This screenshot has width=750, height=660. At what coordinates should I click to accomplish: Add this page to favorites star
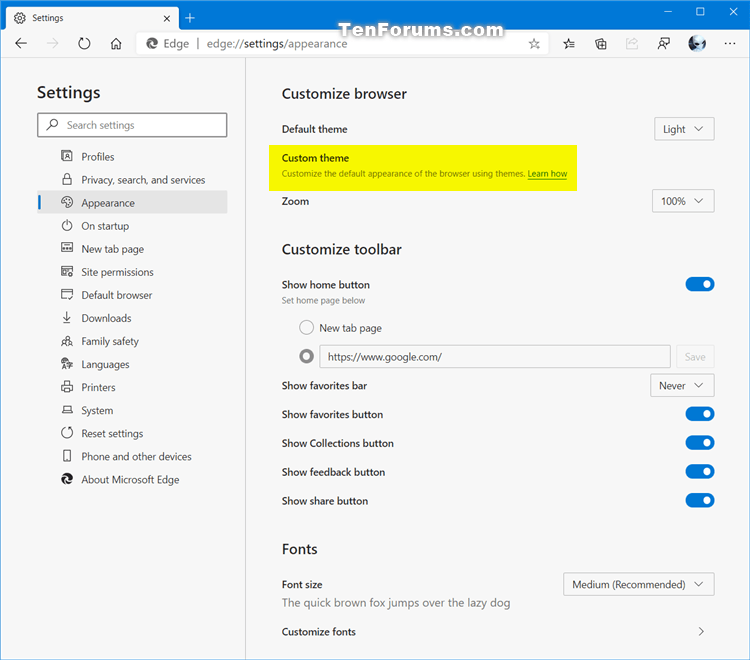[x=534, y=44]
